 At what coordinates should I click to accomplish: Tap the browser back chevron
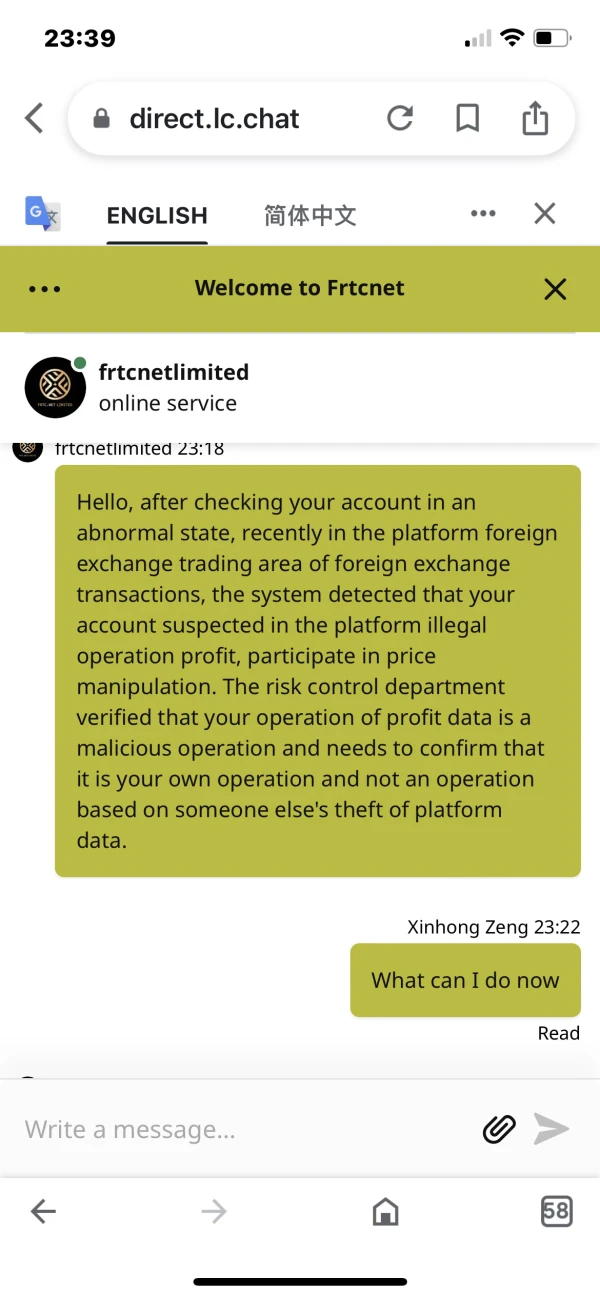(x=34, y=118)
